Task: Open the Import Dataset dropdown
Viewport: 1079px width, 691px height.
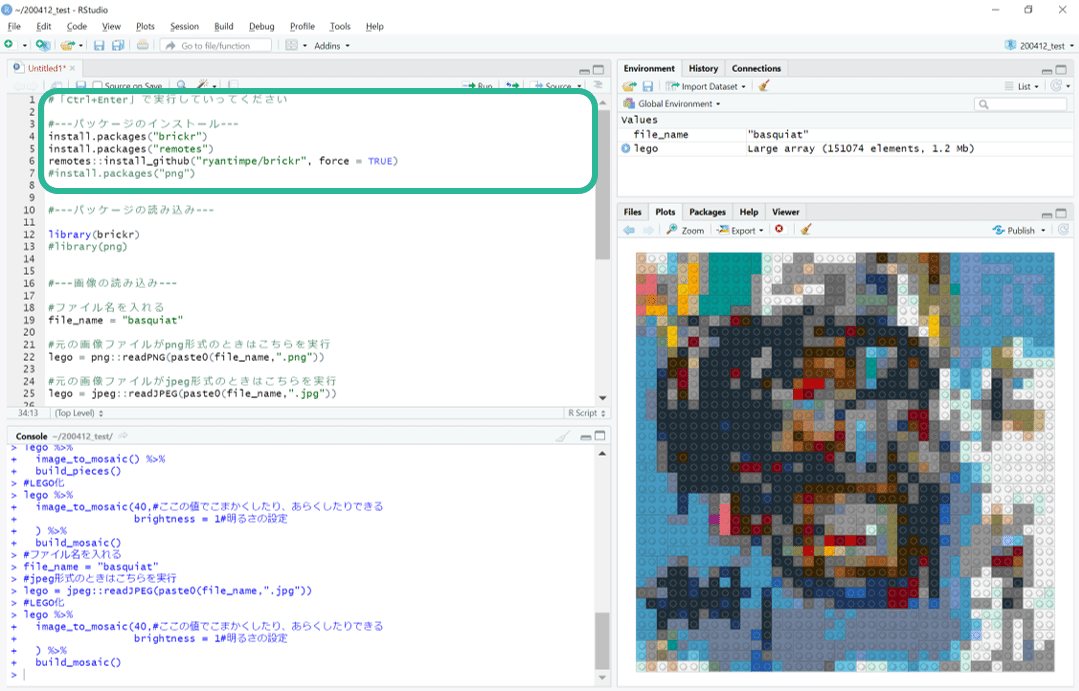Action: (706, 86)
